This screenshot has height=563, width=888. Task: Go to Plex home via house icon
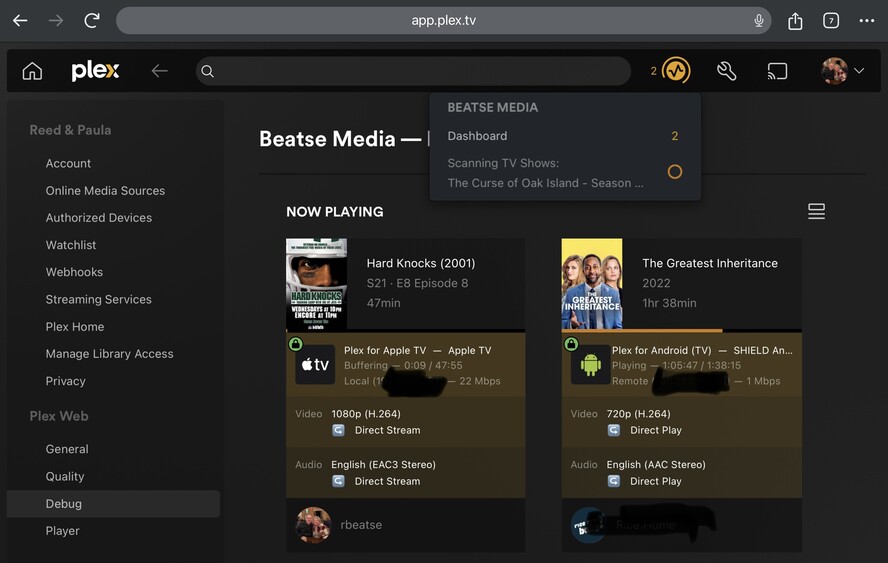point(32,71)
